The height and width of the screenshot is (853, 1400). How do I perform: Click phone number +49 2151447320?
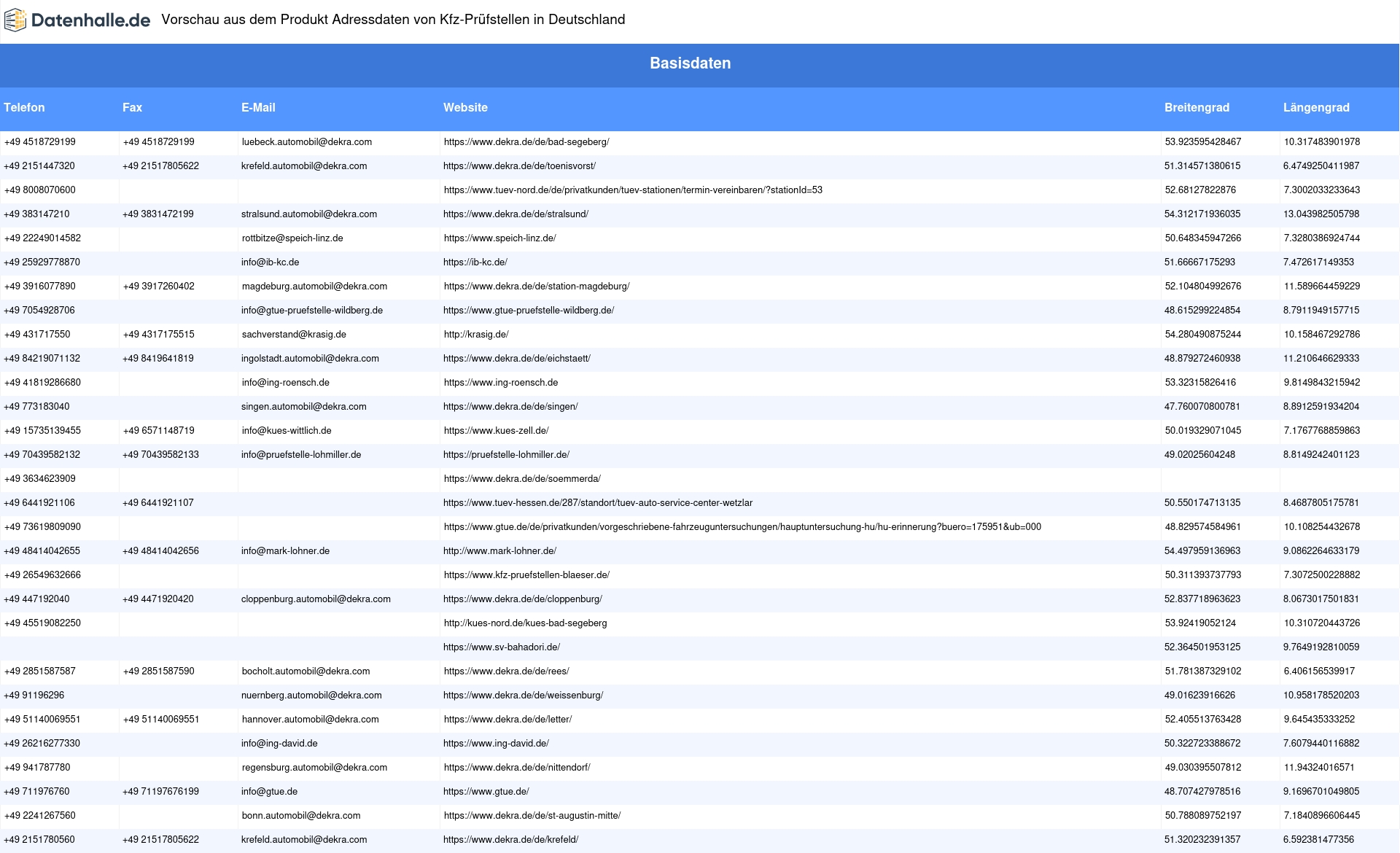39,166
